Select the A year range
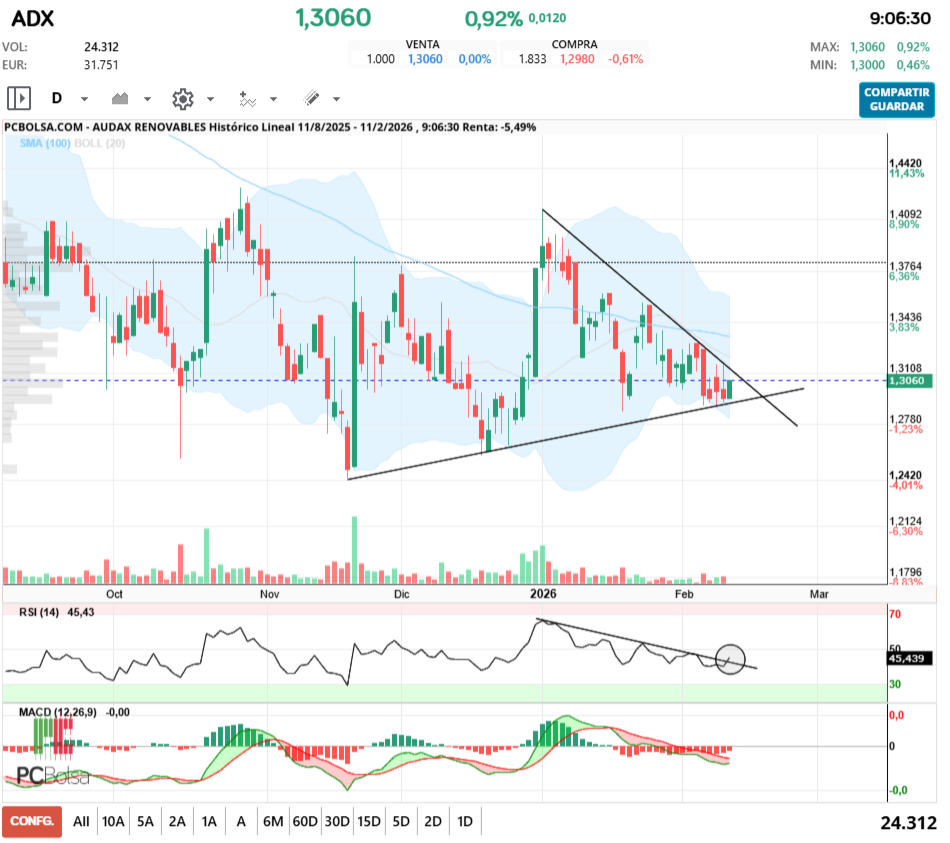The image size is (950, 843). click(241, 822)
